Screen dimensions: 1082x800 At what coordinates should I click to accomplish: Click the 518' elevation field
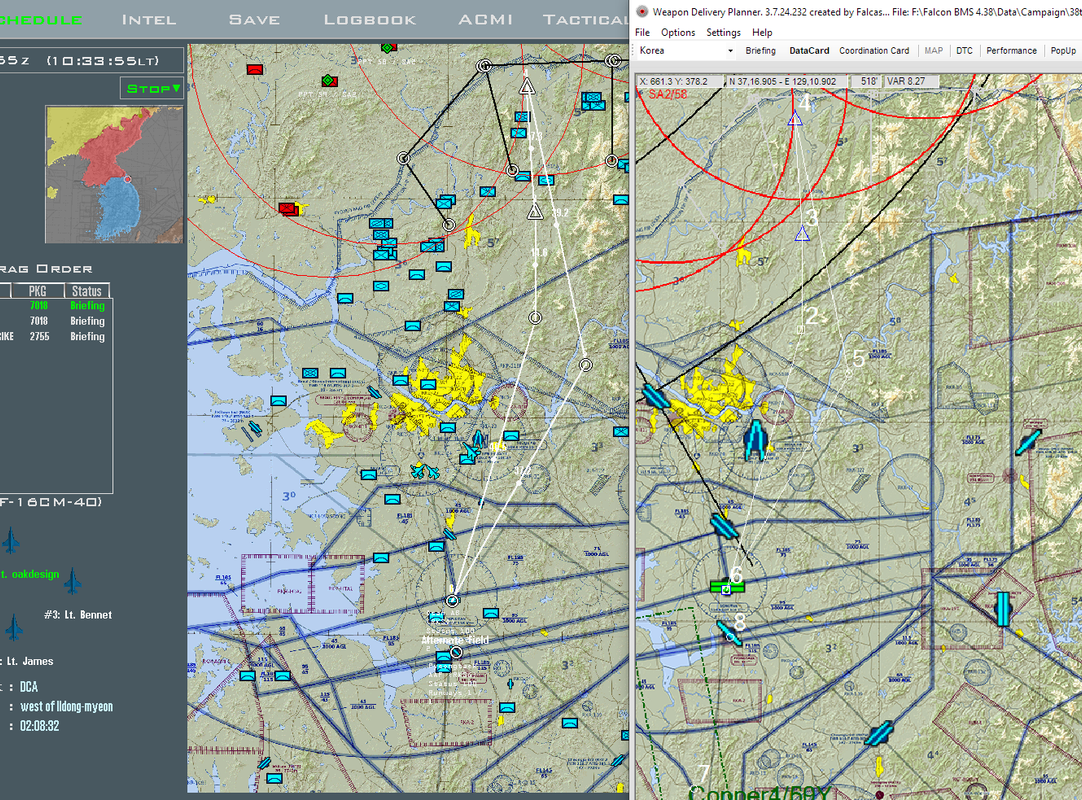[868, 81]
